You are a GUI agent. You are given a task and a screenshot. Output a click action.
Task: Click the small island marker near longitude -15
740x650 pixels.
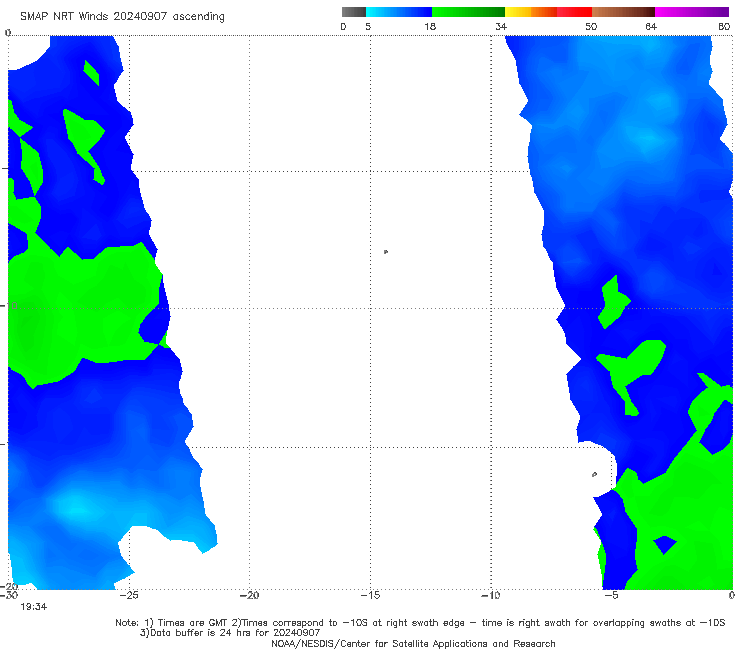click(x=386, y=252)
